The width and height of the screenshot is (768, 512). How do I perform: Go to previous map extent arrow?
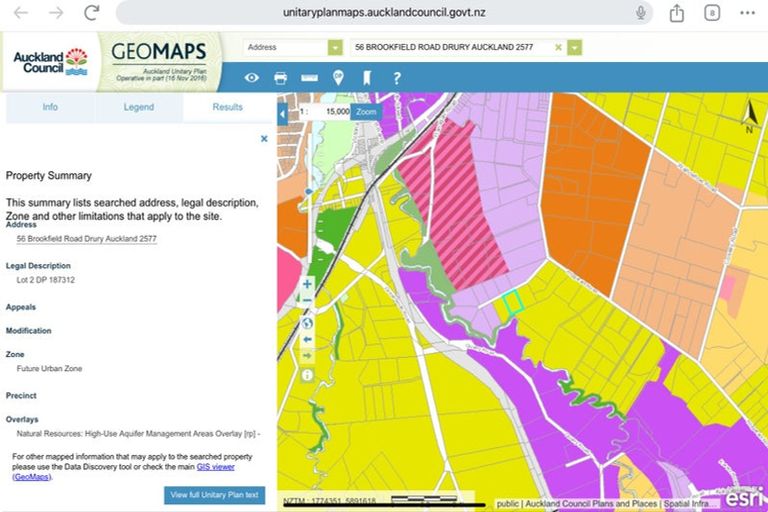pyautogui.click(x=307, y=339)
